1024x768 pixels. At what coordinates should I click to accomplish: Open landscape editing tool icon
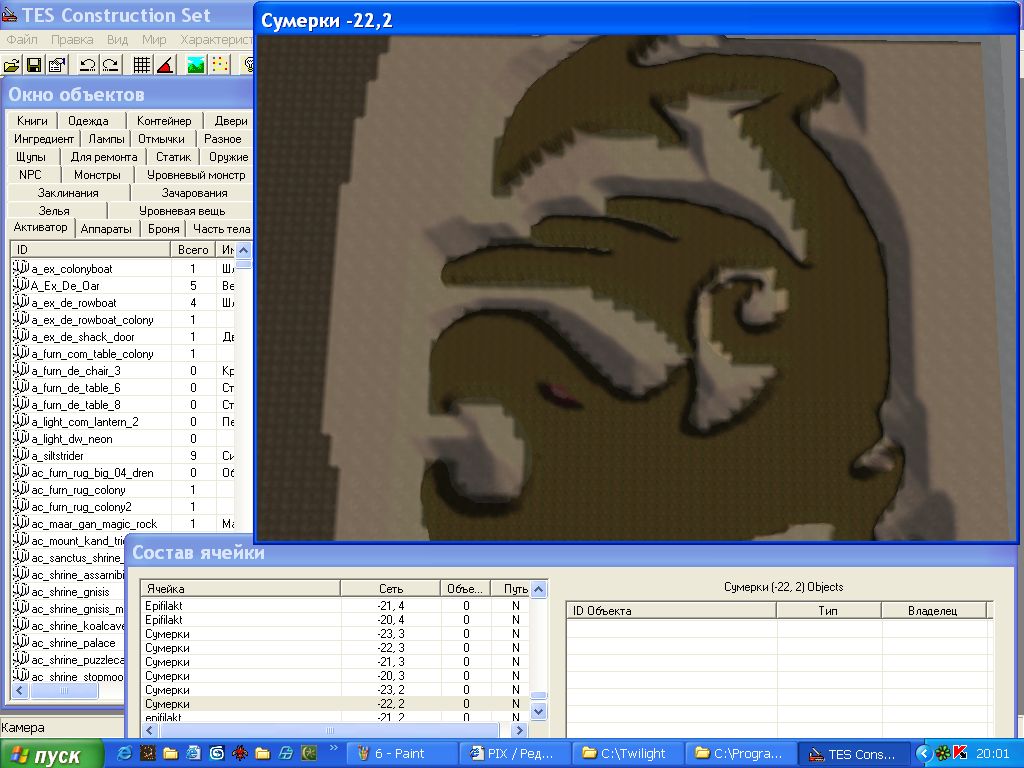[195, 65]
